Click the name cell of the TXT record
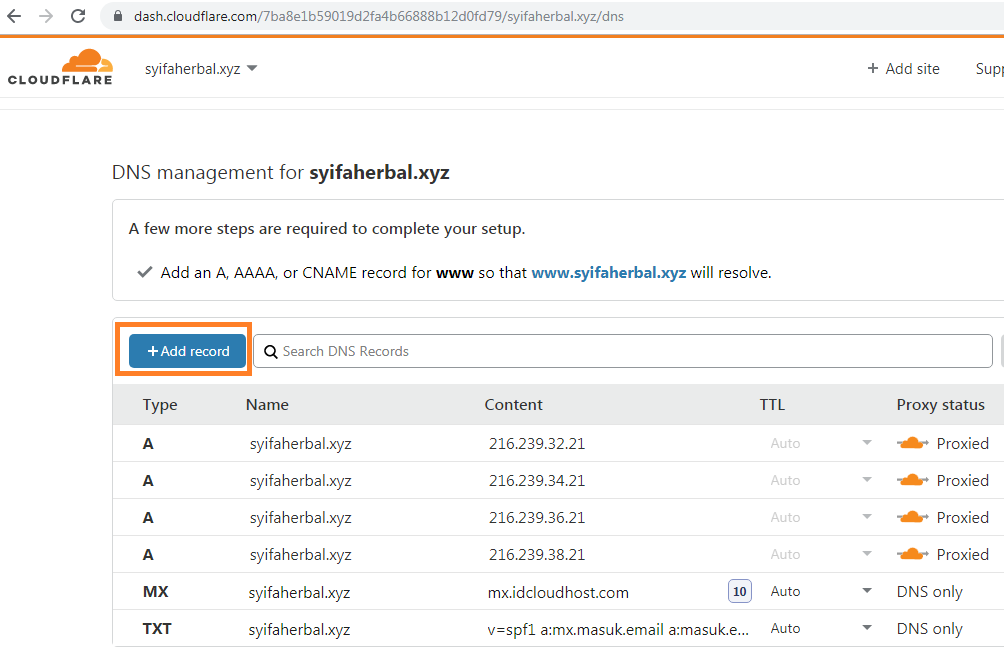The image size is (1004, 651). [300, 630]
